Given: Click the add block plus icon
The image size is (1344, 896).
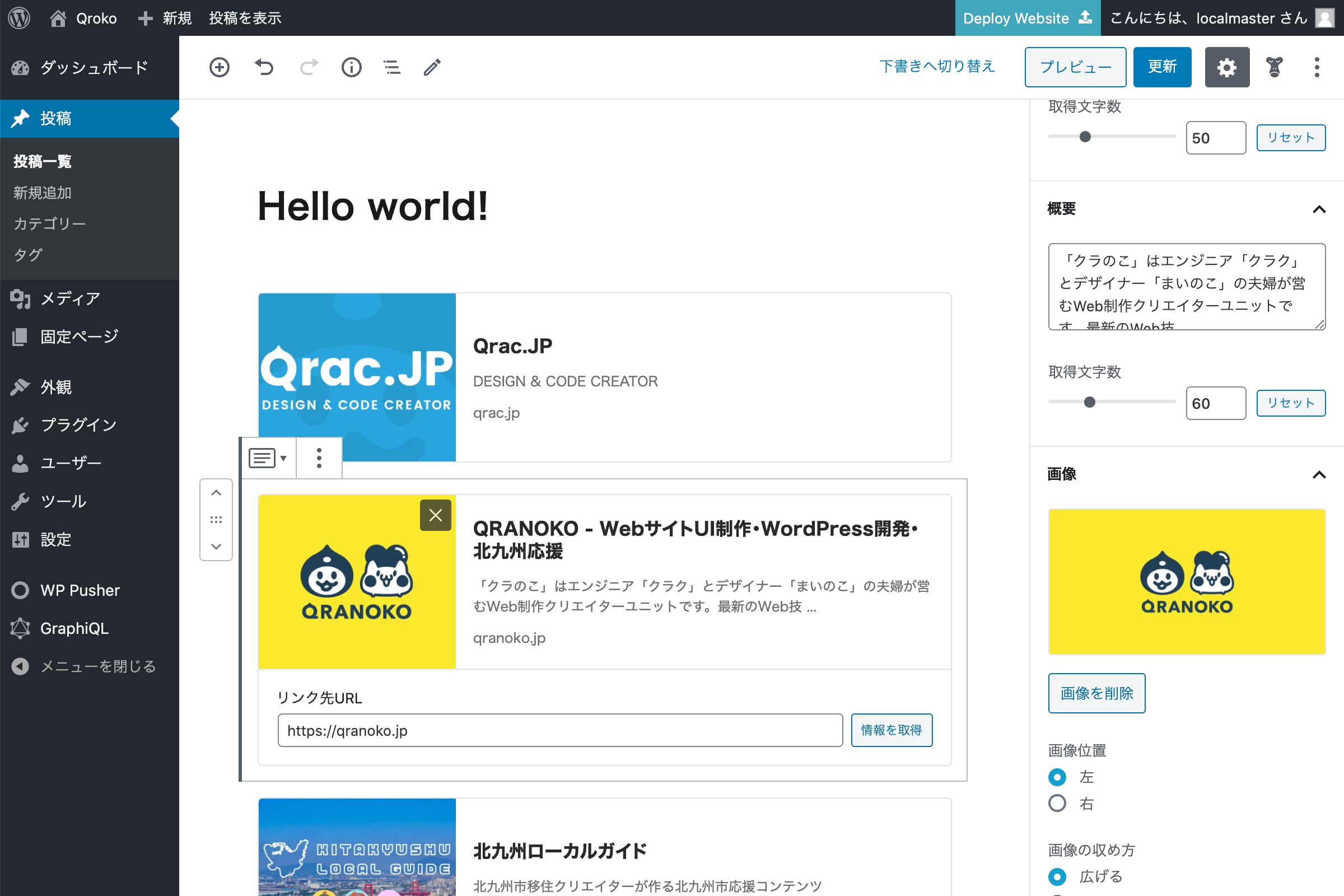Looking at the screenshot, I should (x=220, y=67).
